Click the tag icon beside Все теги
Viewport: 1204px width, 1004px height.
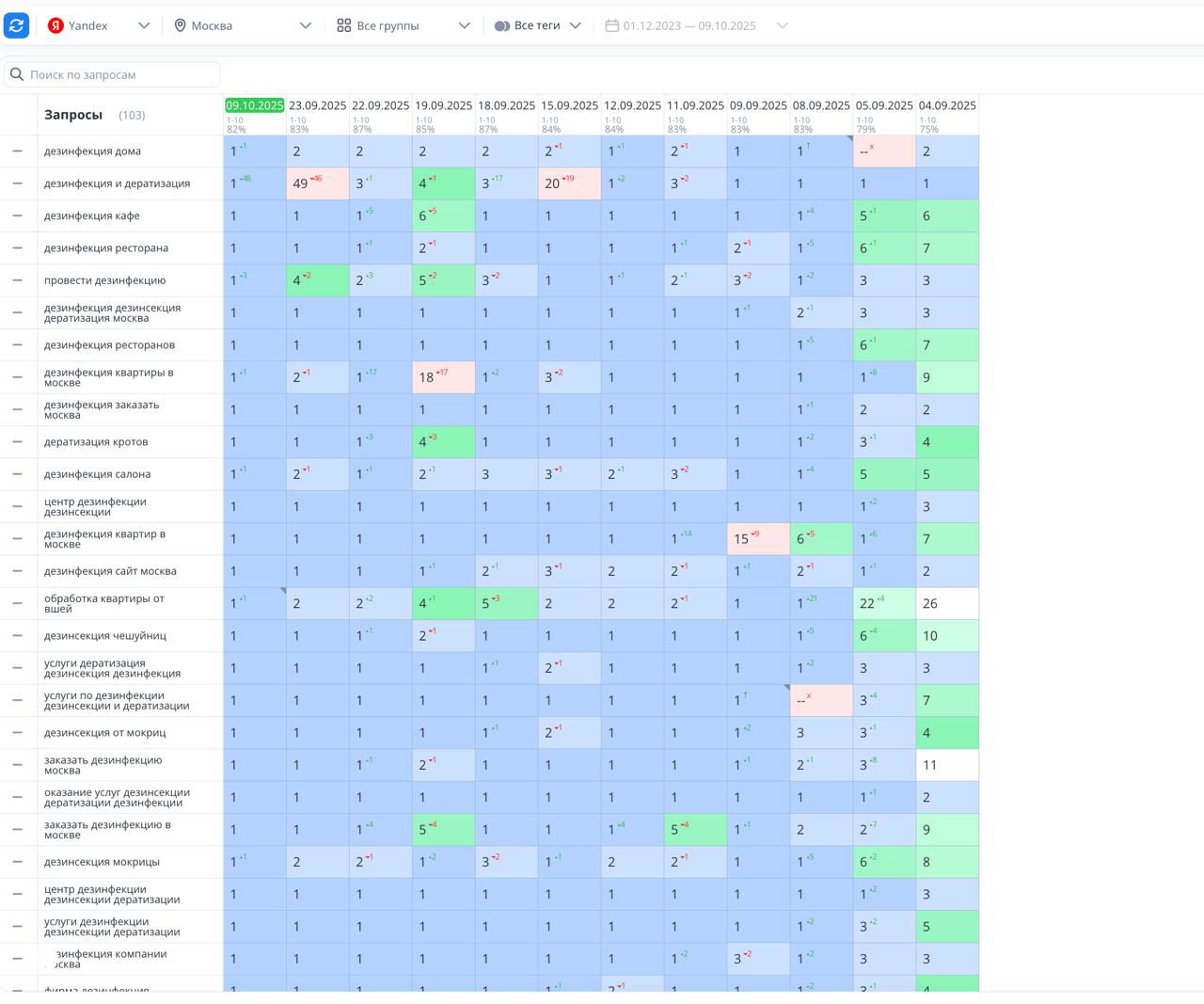point(502,25)
